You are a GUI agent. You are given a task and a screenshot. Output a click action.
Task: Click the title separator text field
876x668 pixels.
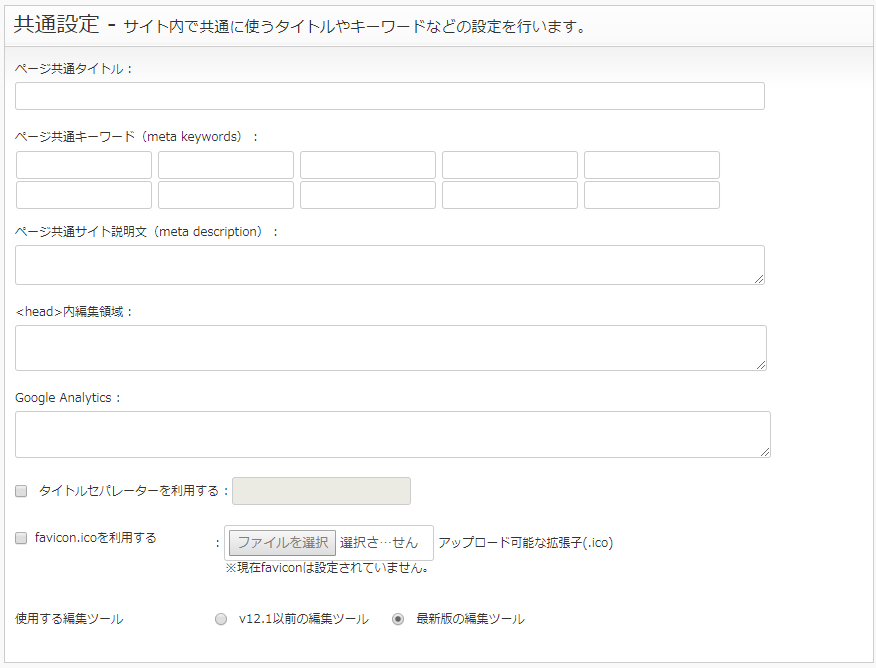(321, 491)
